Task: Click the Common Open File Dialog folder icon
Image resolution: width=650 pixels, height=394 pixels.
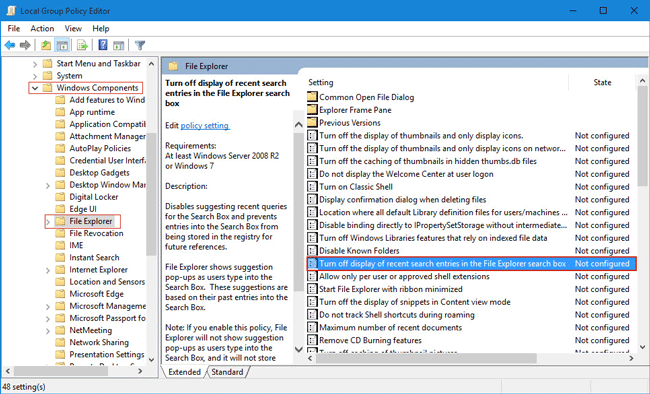Action: pyautogui.click(x=312, y=97)
